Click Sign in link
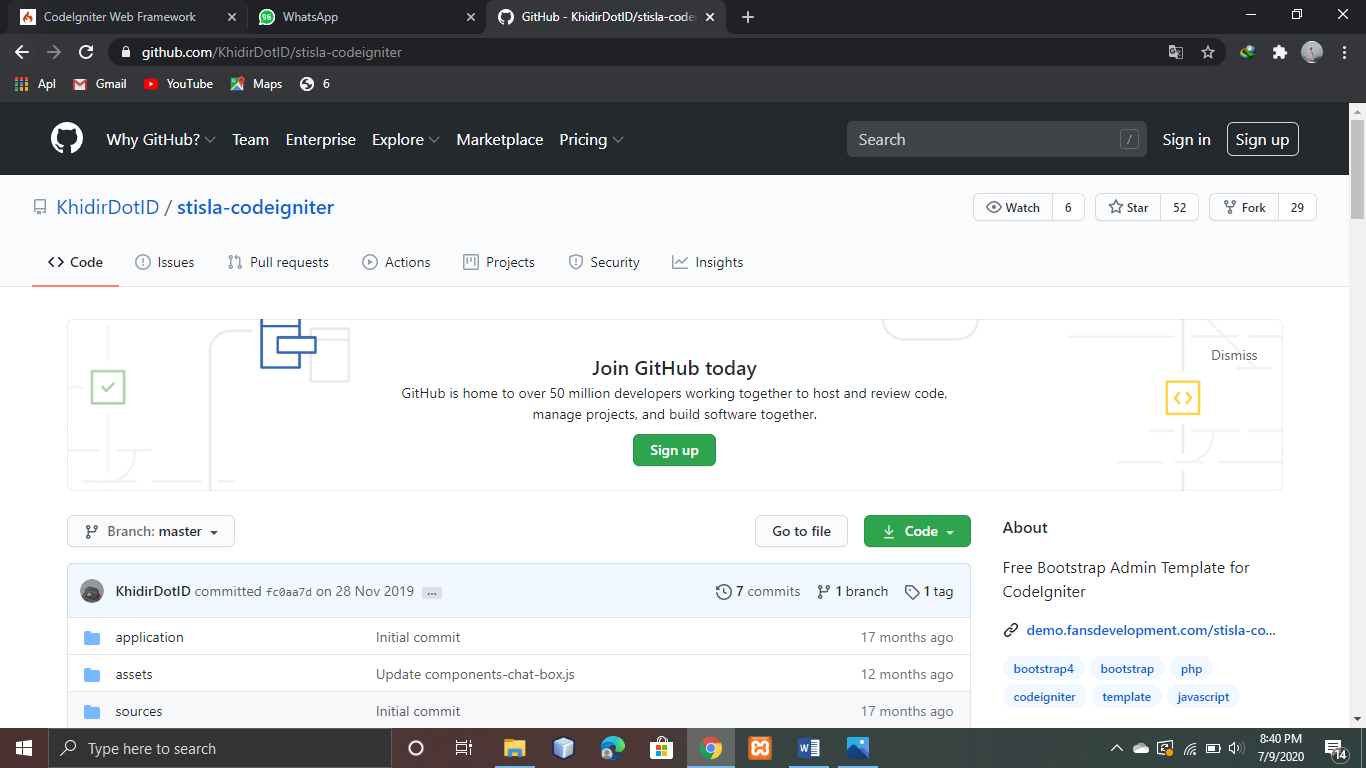The height and width of the screenshot is (768, 1366). [x=1186, y=140]
